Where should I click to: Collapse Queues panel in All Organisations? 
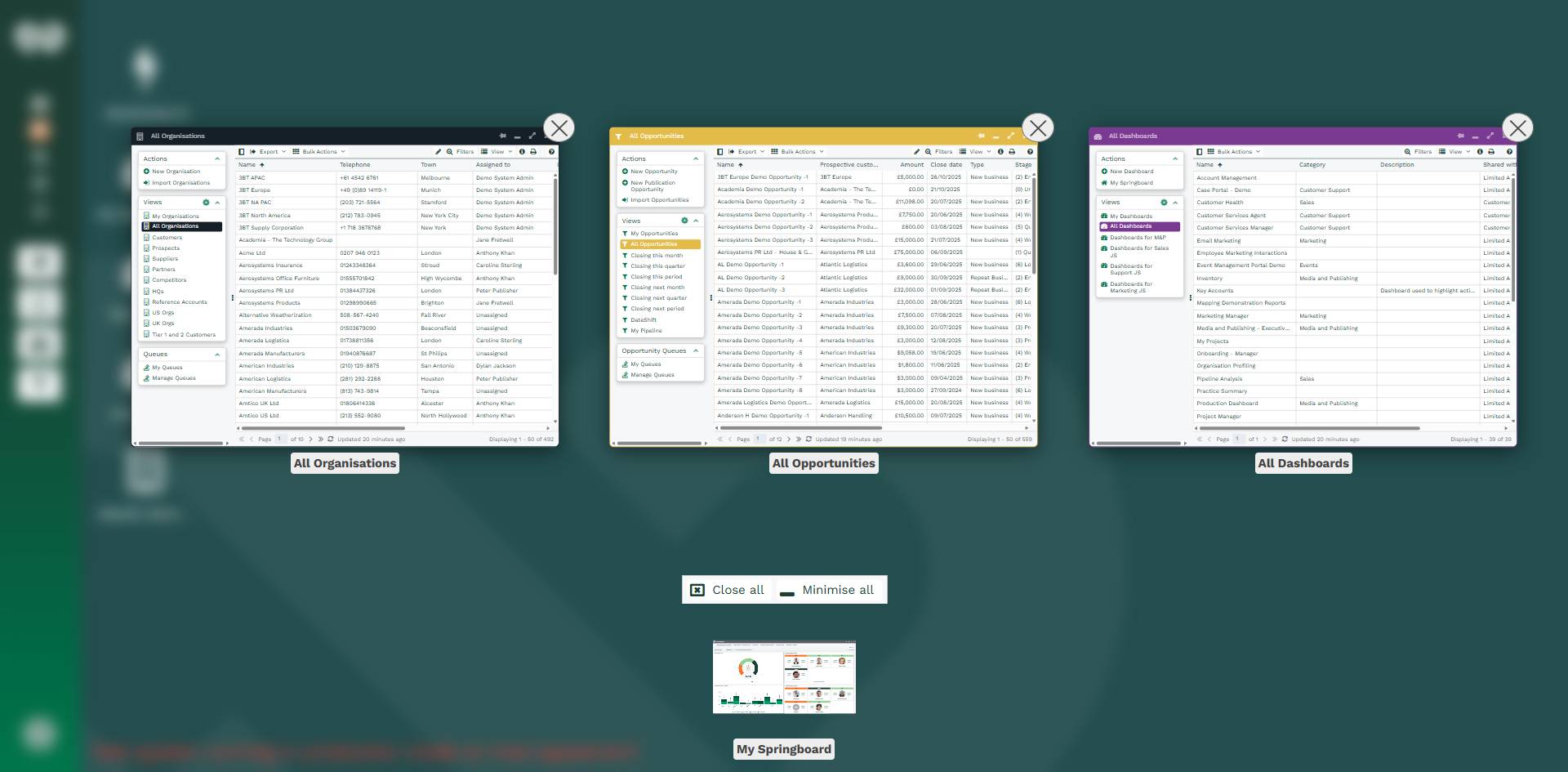217,355
